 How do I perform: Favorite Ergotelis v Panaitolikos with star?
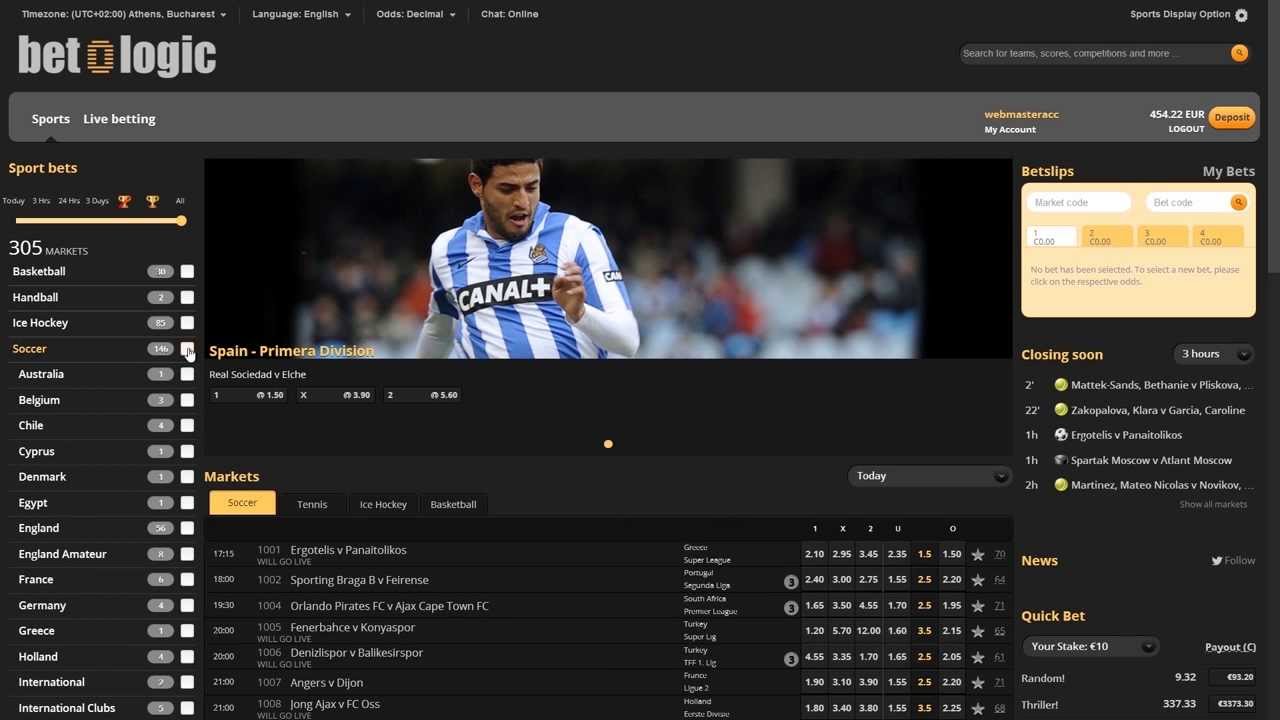[x=978, y=554]
